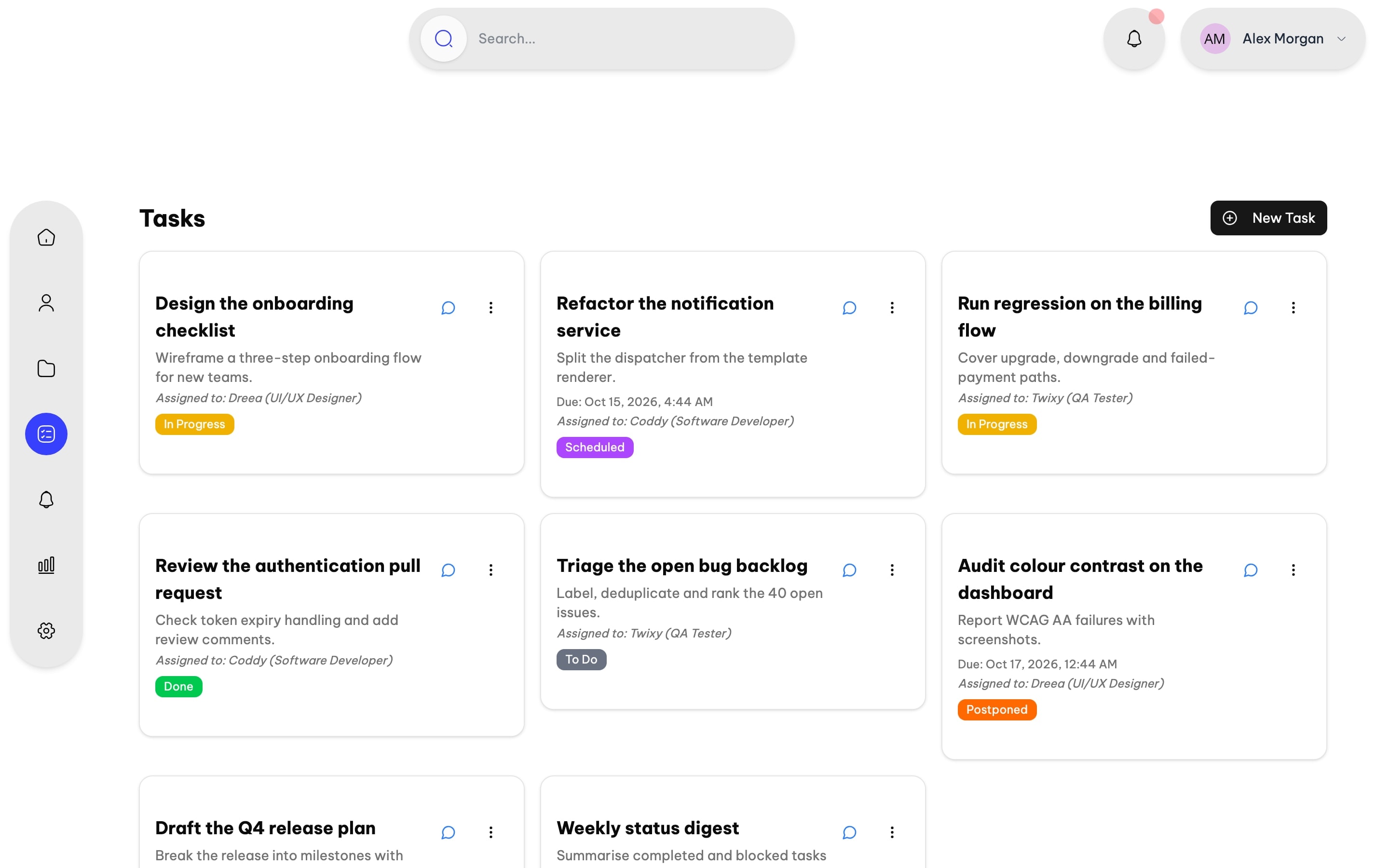The image size is (1389, 868).
Task: Open comments on Draft the Q4 release plan
Action: coord(448,832)
